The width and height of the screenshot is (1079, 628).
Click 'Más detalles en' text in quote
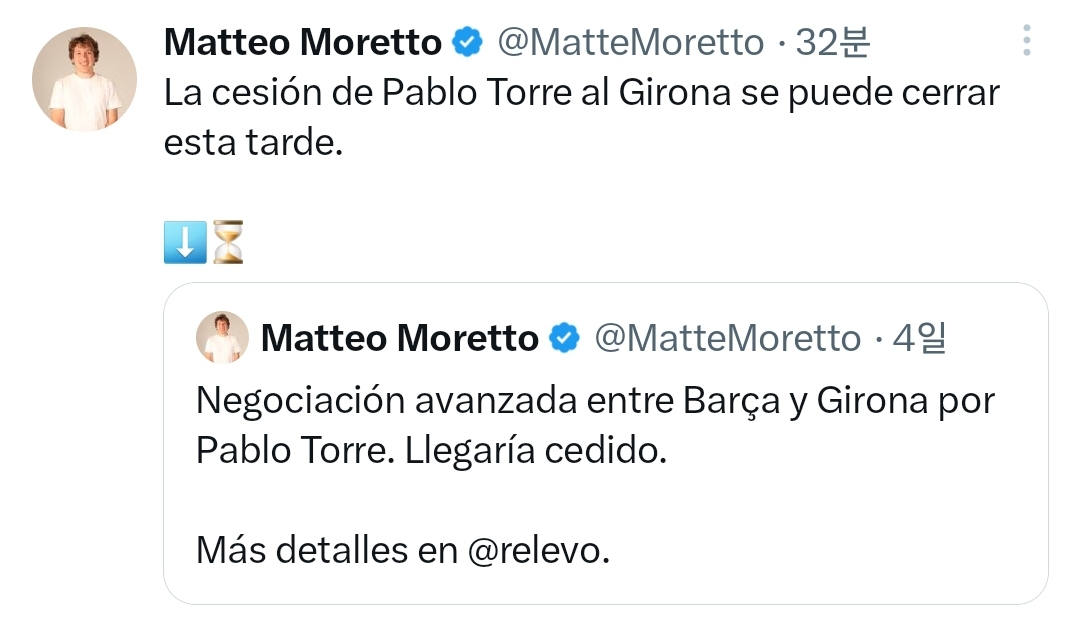pyautogui.click(x=327, y=550)
